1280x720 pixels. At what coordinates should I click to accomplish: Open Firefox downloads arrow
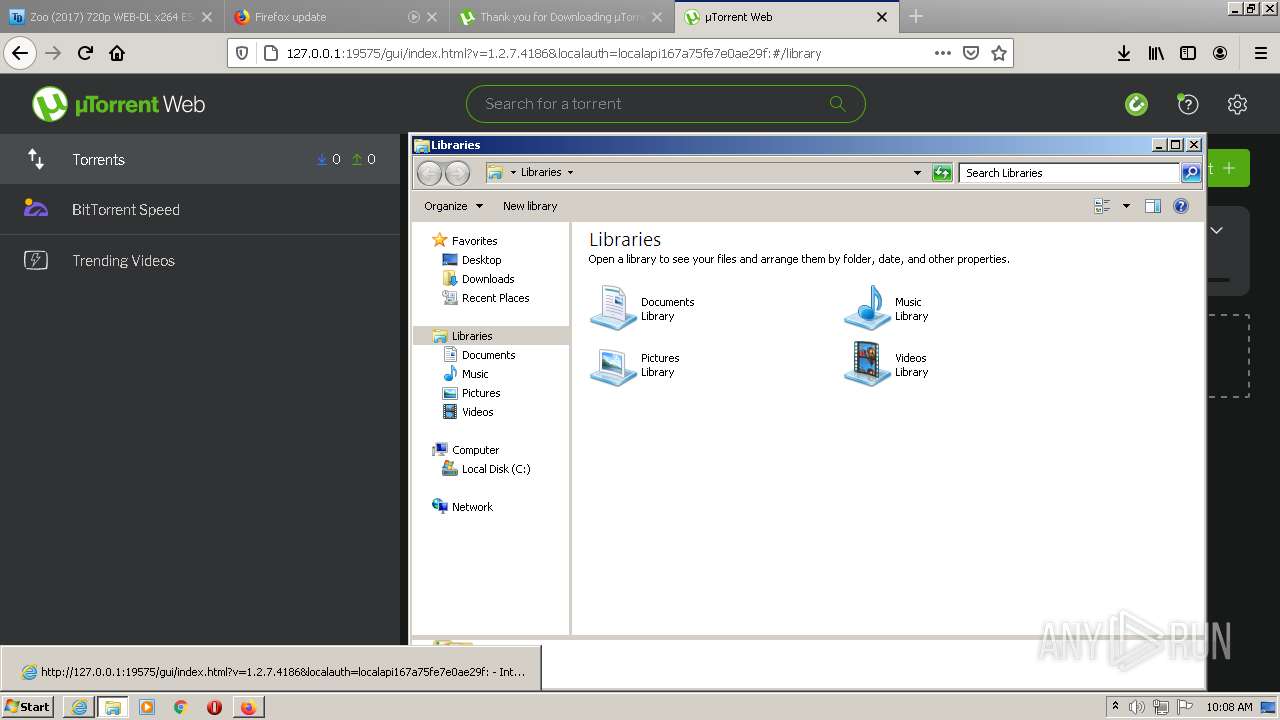pos(1124,53)
